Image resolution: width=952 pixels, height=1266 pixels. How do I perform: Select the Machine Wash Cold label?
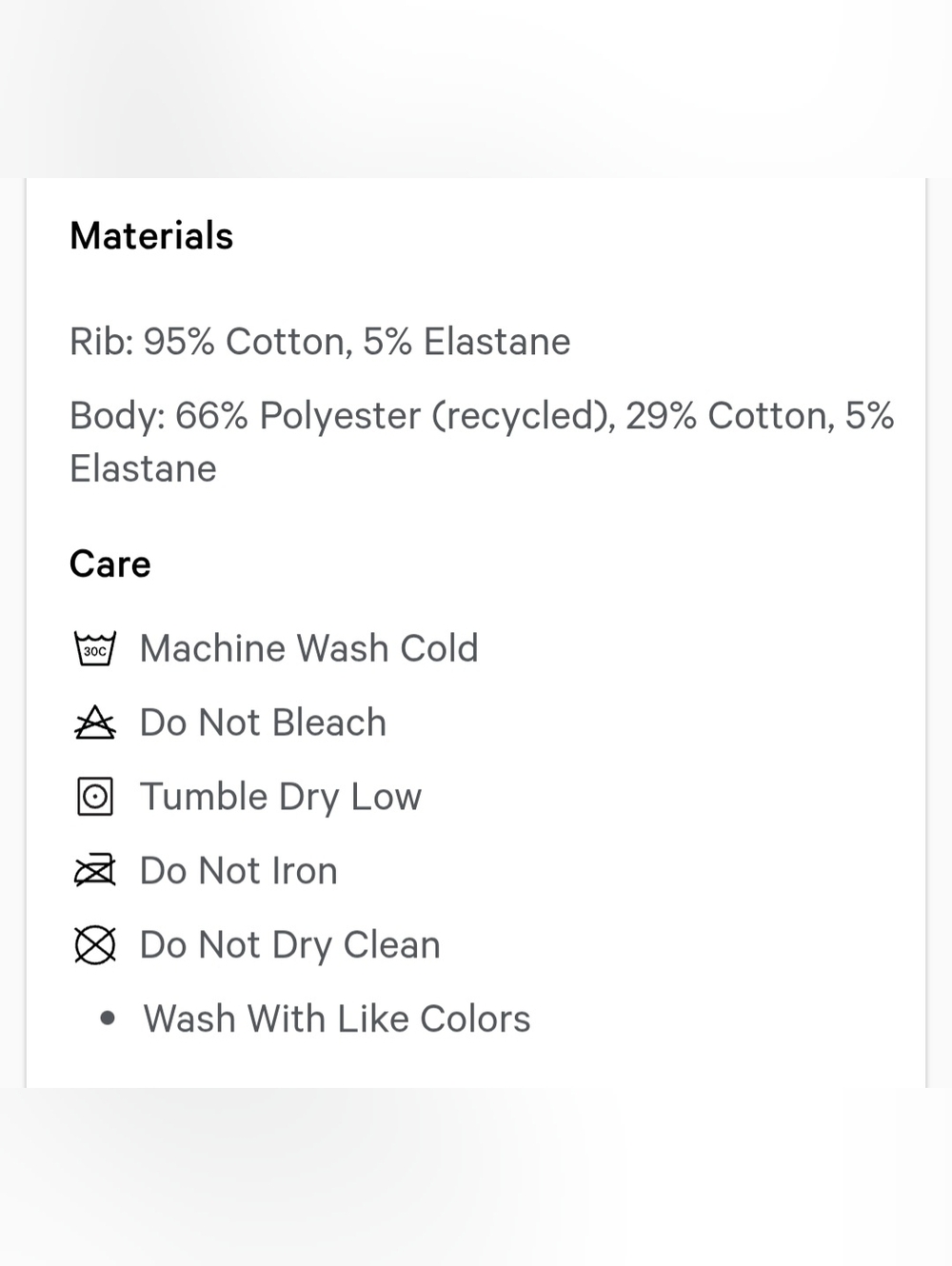[308, 648]
